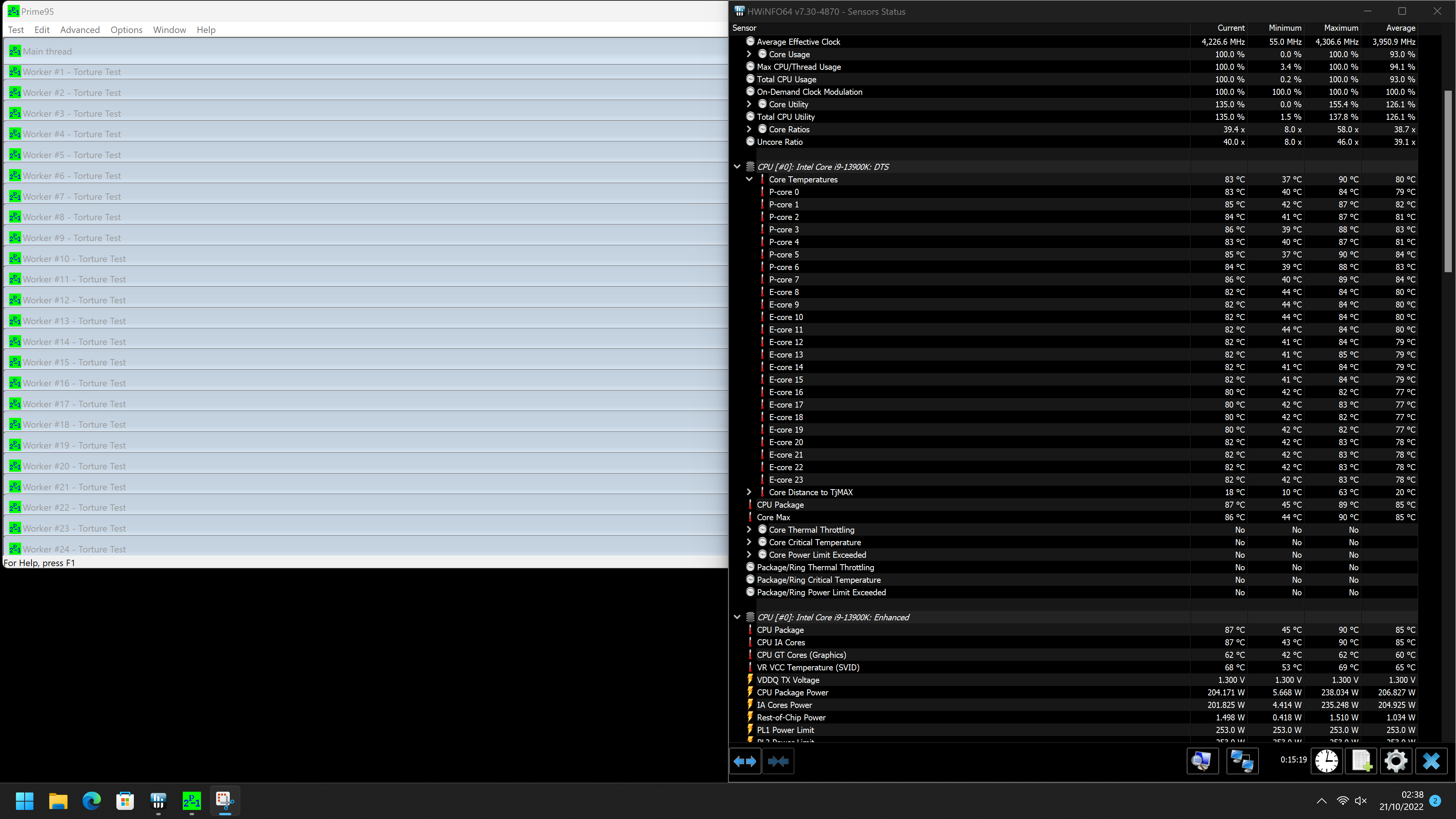Collapse the CPU i9-13900K DTS section
Screen dimensions: 1456x819
[737, 167]
